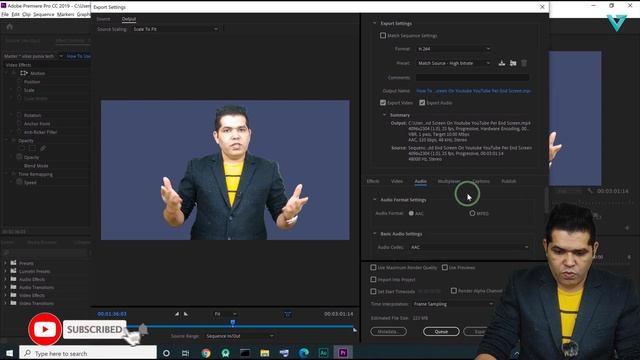Click the Audio Transitions folder icon

(x=13, y=287)
